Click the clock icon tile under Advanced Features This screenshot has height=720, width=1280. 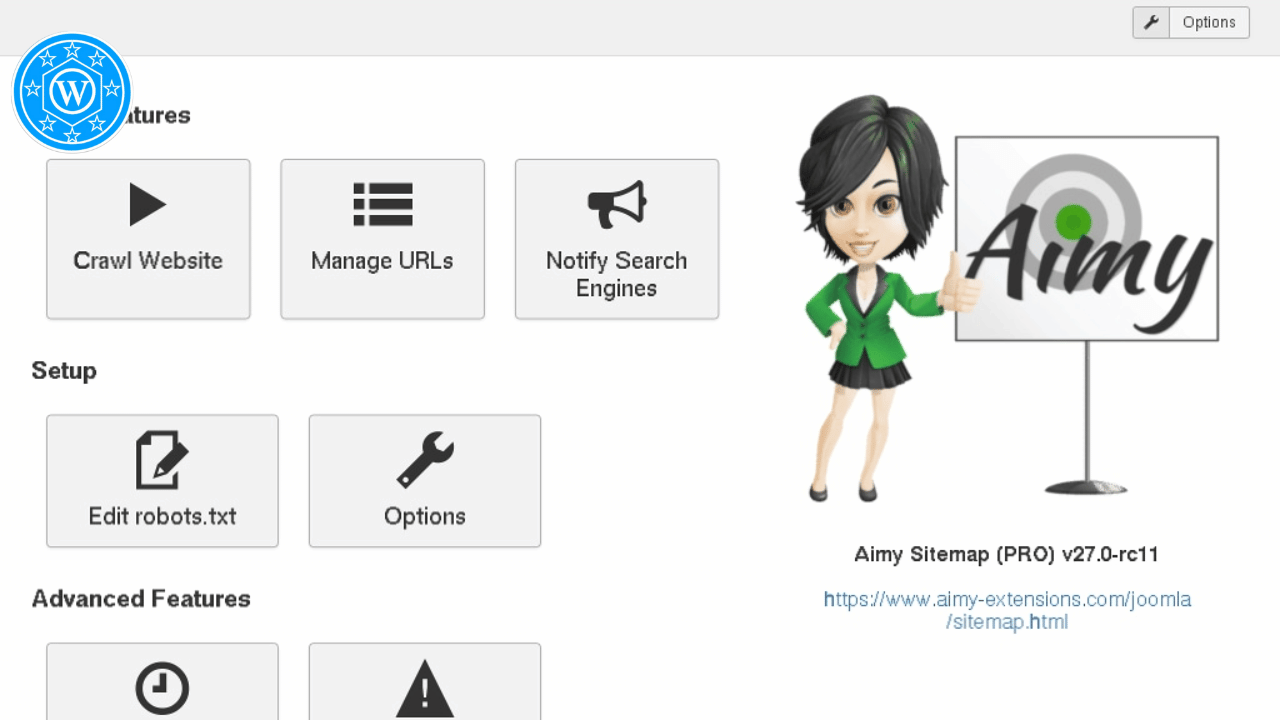pyautogui.click(x=162, y=681)
